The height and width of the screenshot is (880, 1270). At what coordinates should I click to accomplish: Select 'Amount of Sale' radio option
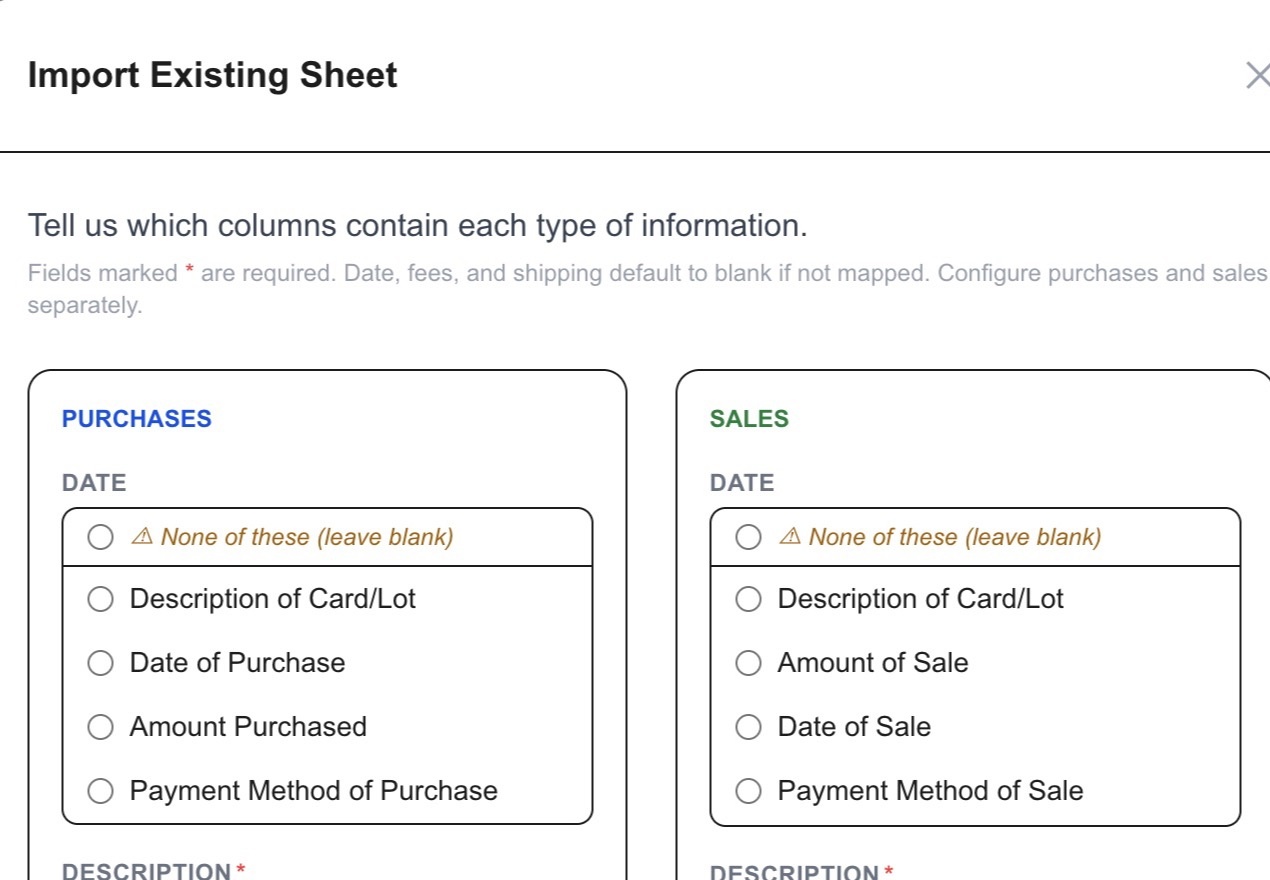(x=748, y=663)
